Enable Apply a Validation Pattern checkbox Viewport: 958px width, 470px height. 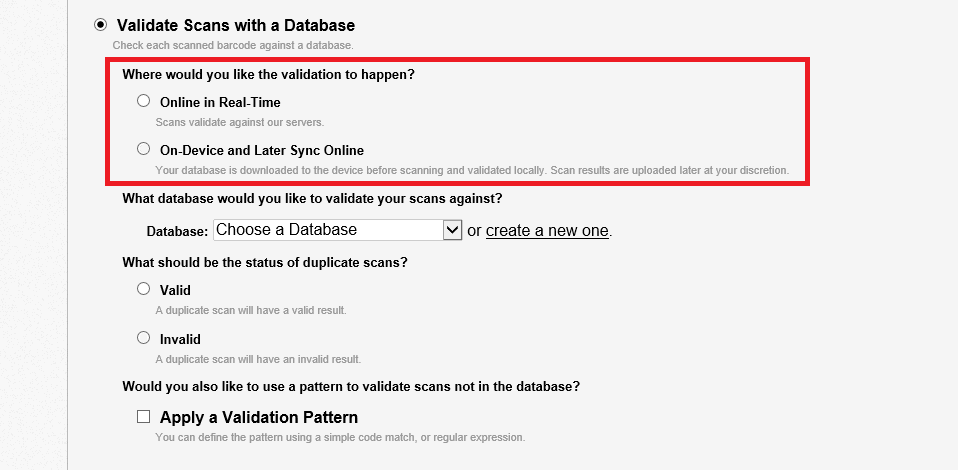coord(143,417)
